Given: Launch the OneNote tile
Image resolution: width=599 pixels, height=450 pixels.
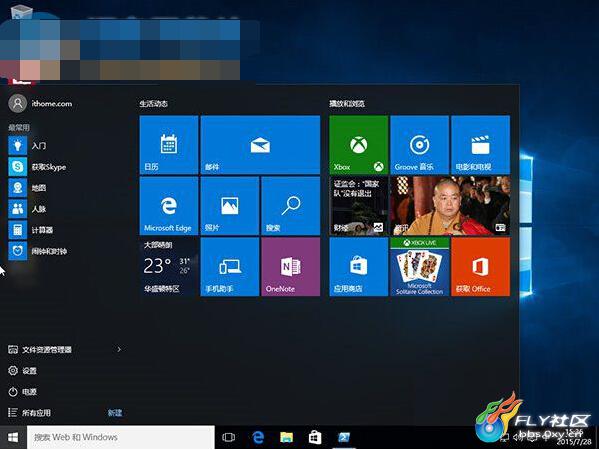Looking at the screenshot, I should tap(291, 267).
